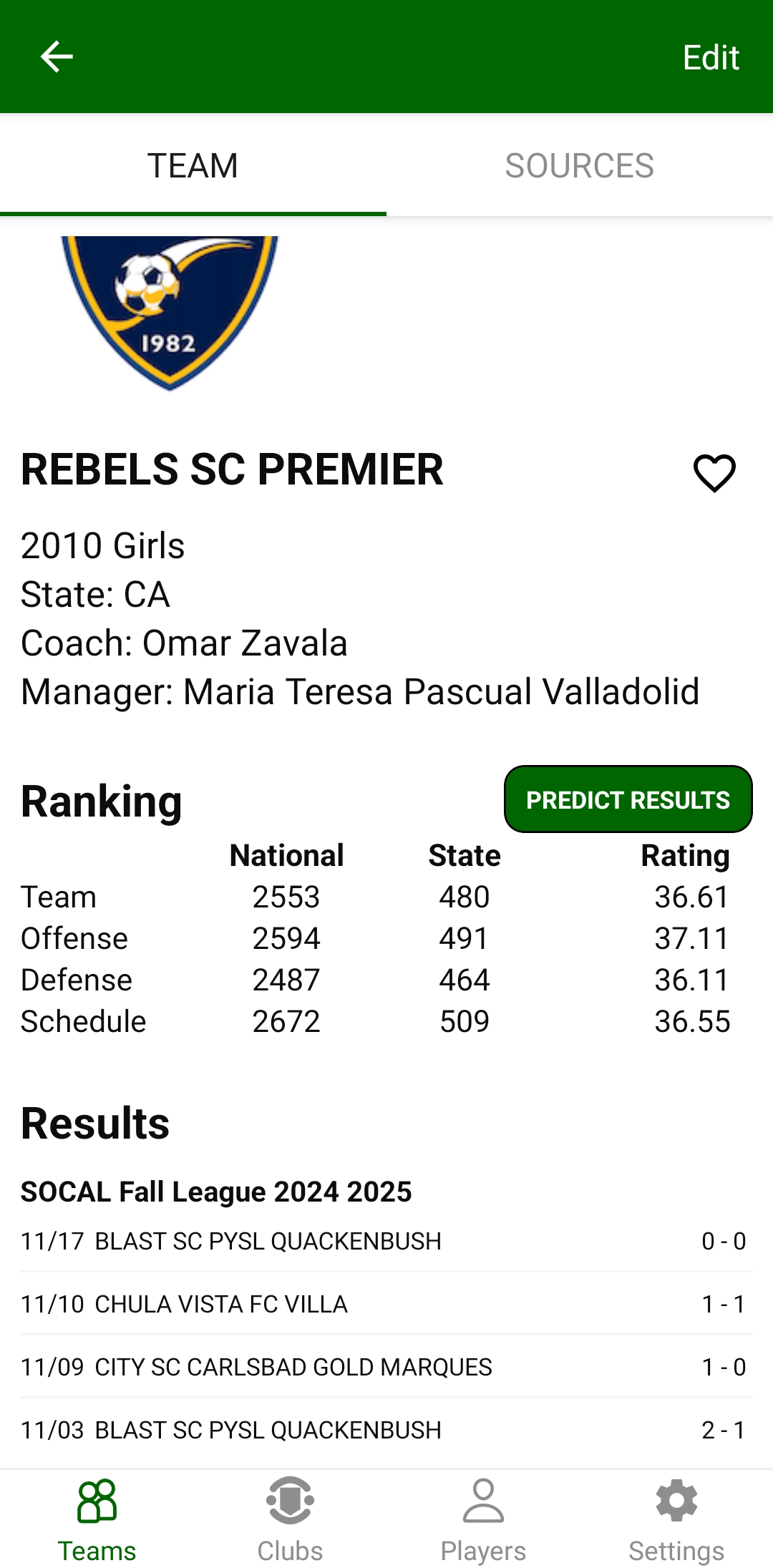Tap the SOCAL Fall League 2024 2025 heading
The width and height of the screenshot is (773, 1568).
pos(216,1192)
